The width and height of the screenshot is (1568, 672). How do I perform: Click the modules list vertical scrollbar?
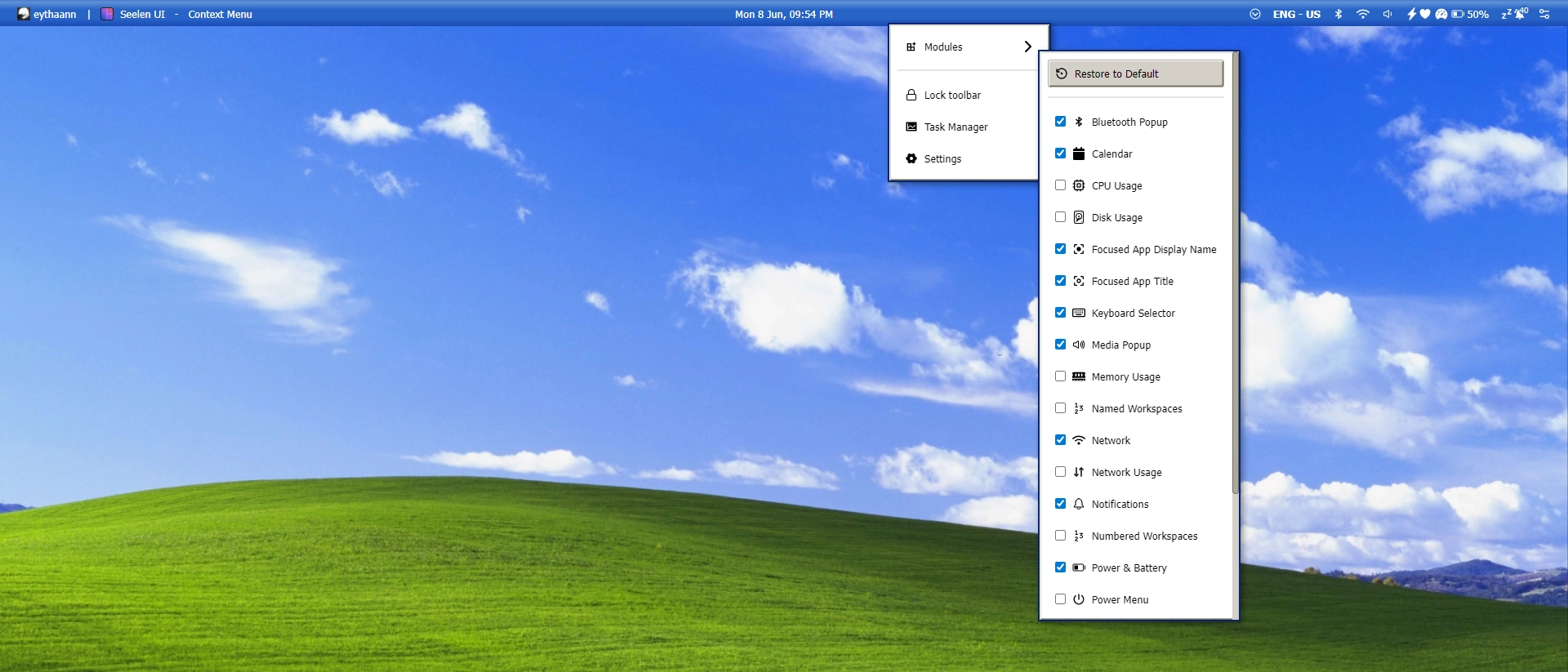click(1235, 274)
